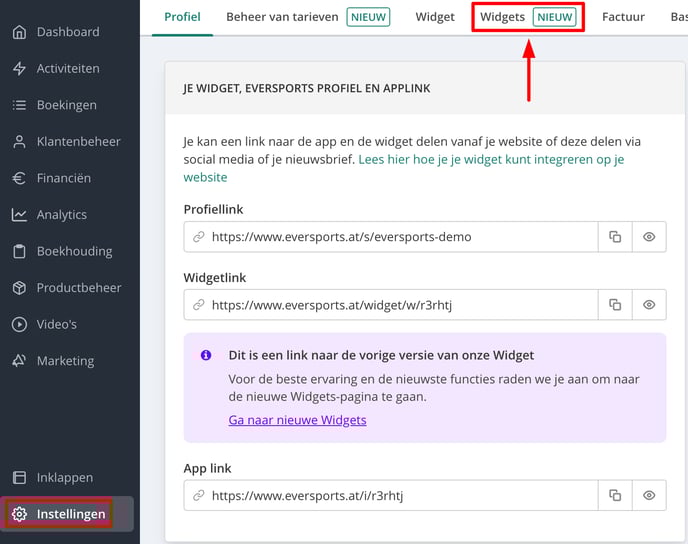Preview the Widgetlink with eye icon

(x=649, y=304)
